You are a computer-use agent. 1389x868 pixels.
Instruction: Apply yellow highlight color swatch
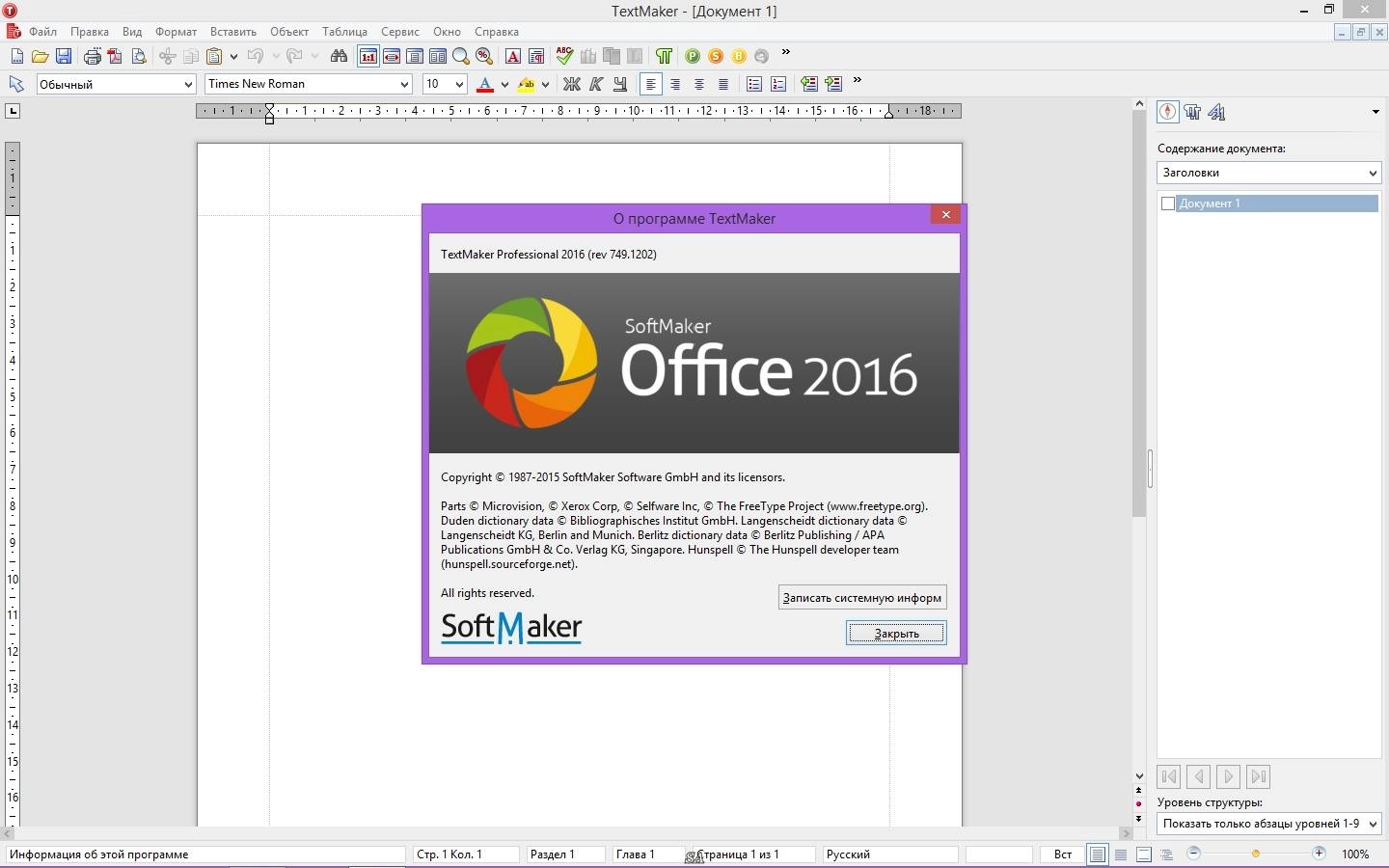point(527,84)
